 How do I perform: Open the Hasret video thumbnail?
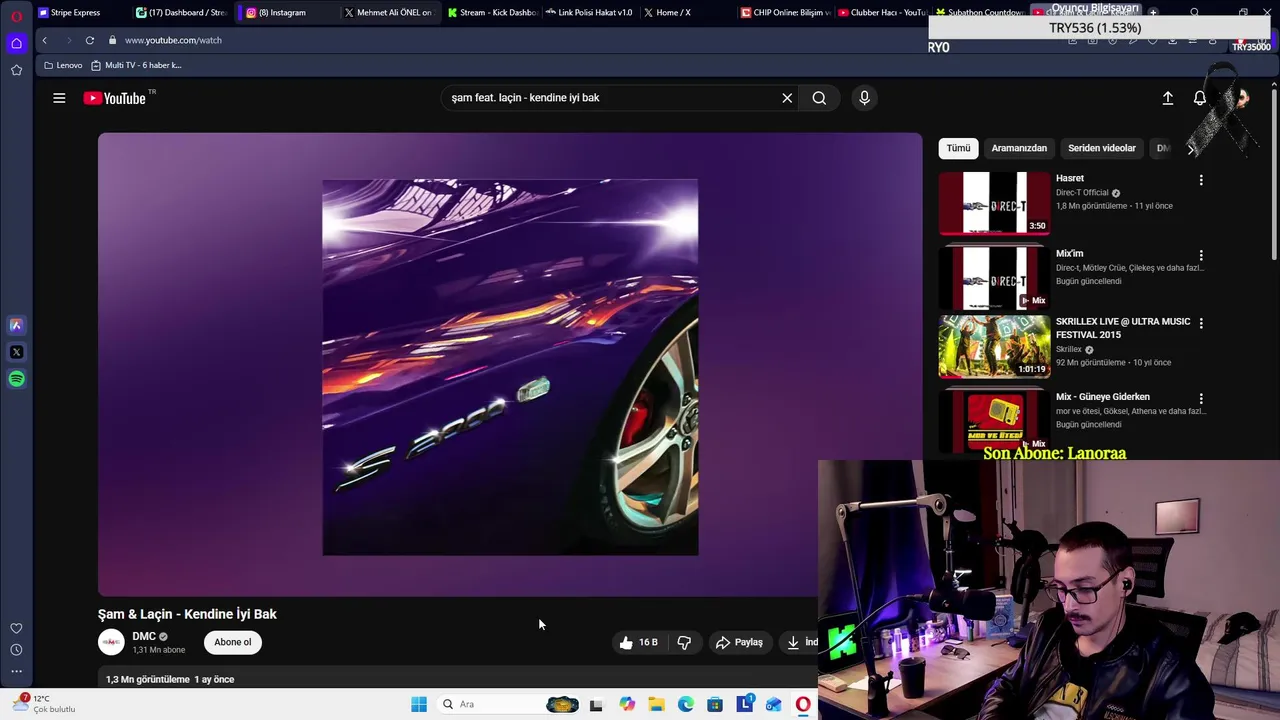pyautogui.click(x=994, y=203)
